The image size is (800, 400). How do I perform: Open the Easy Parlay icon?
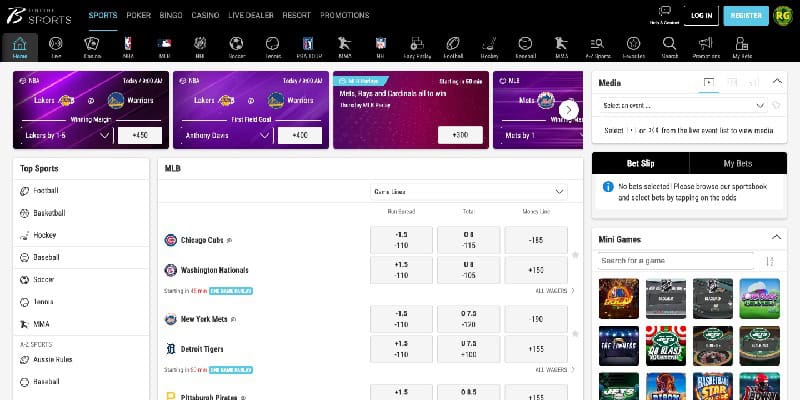click(417, 47)
